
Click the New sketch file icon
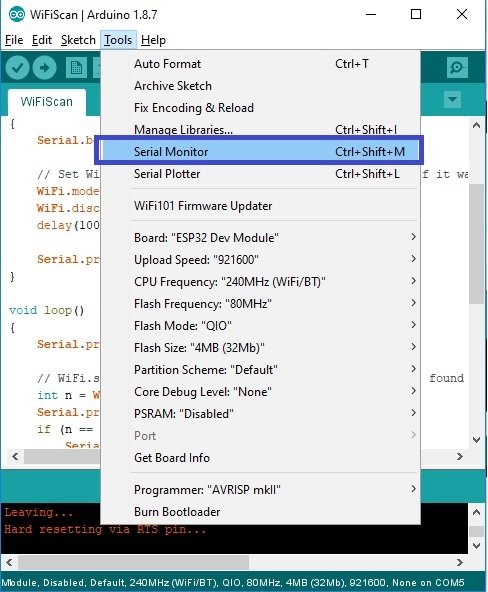(x=76, y=68)
